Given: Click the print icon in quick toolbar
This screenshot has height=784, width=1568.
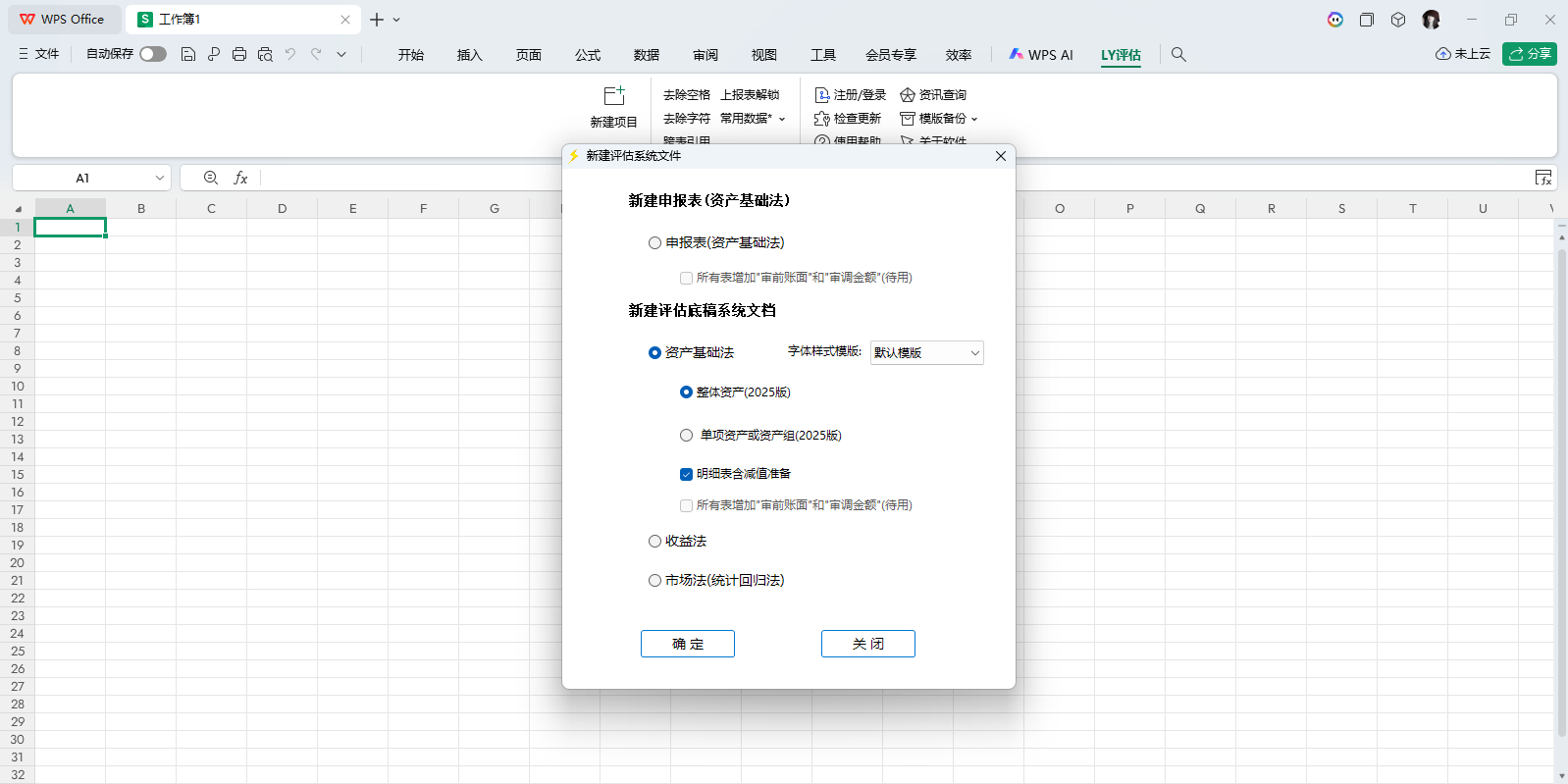Looking at the screenshot, I should click(x=239, y=55).
